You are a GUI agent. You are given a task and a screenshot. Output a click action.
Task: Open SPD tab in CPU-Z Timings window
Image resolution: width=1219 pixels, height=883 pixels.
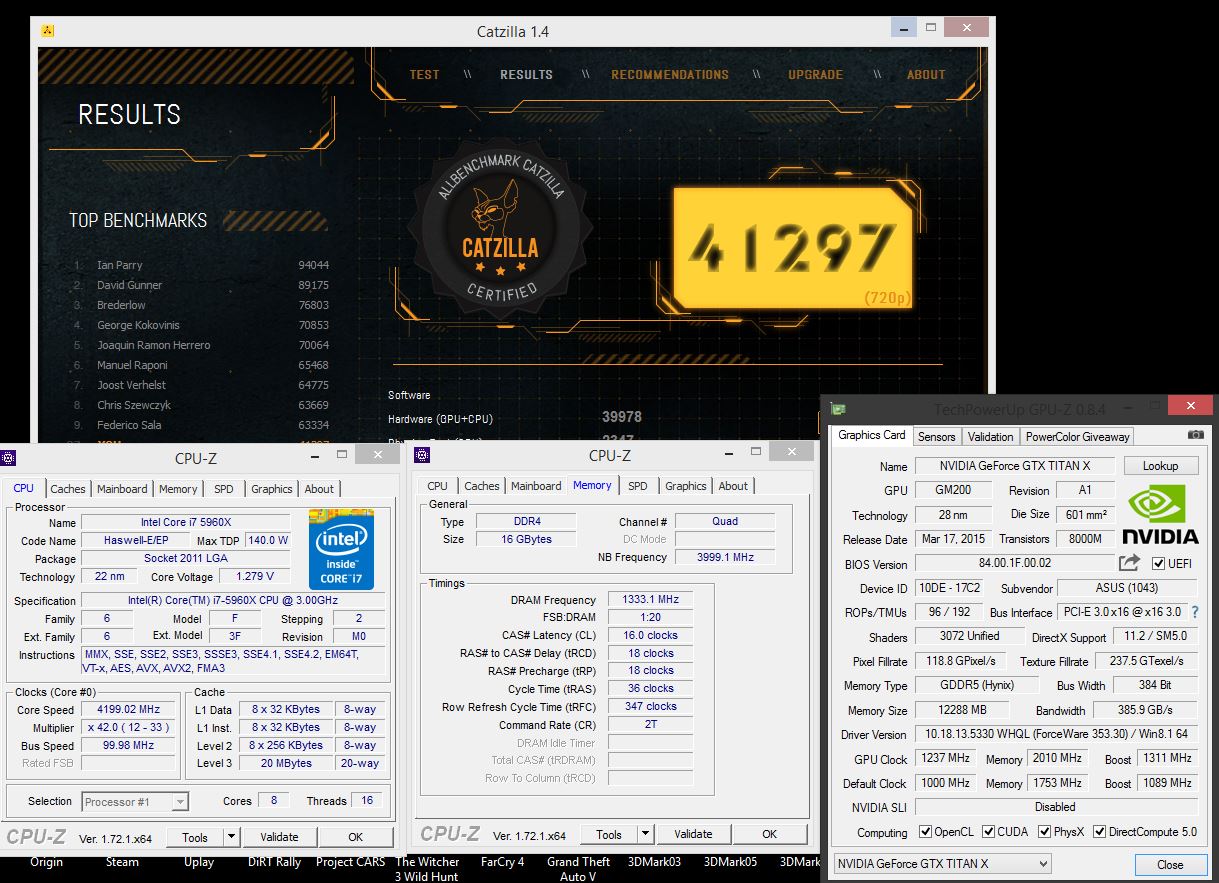pos(638,486)
